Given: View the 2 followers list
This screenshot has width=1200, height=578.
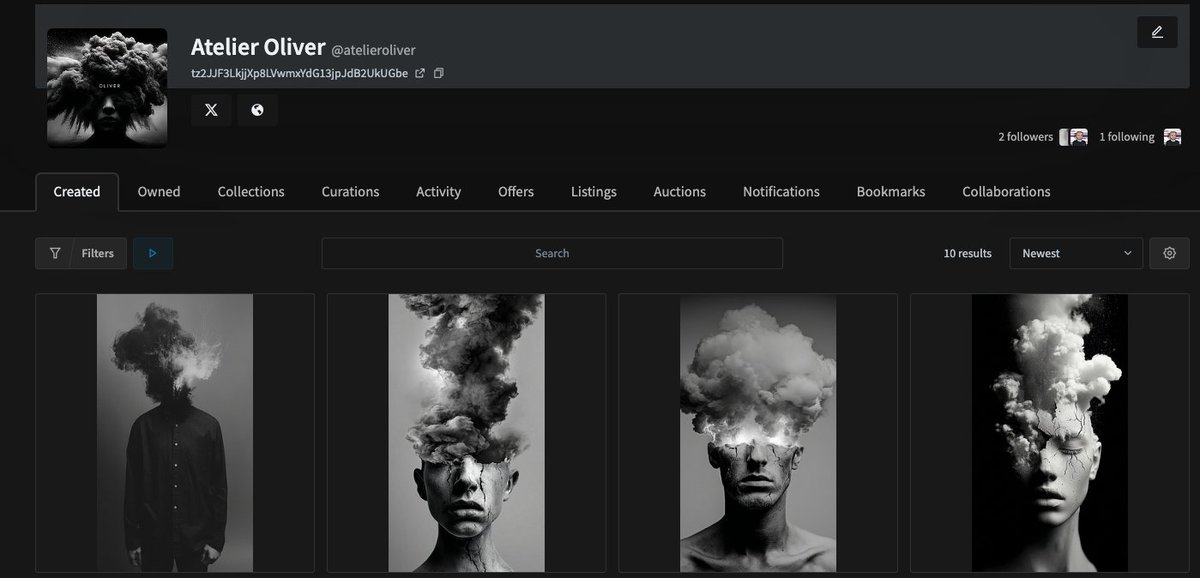Looking at the screenshot, I should pyautogui.click(x=1024, y=136).
